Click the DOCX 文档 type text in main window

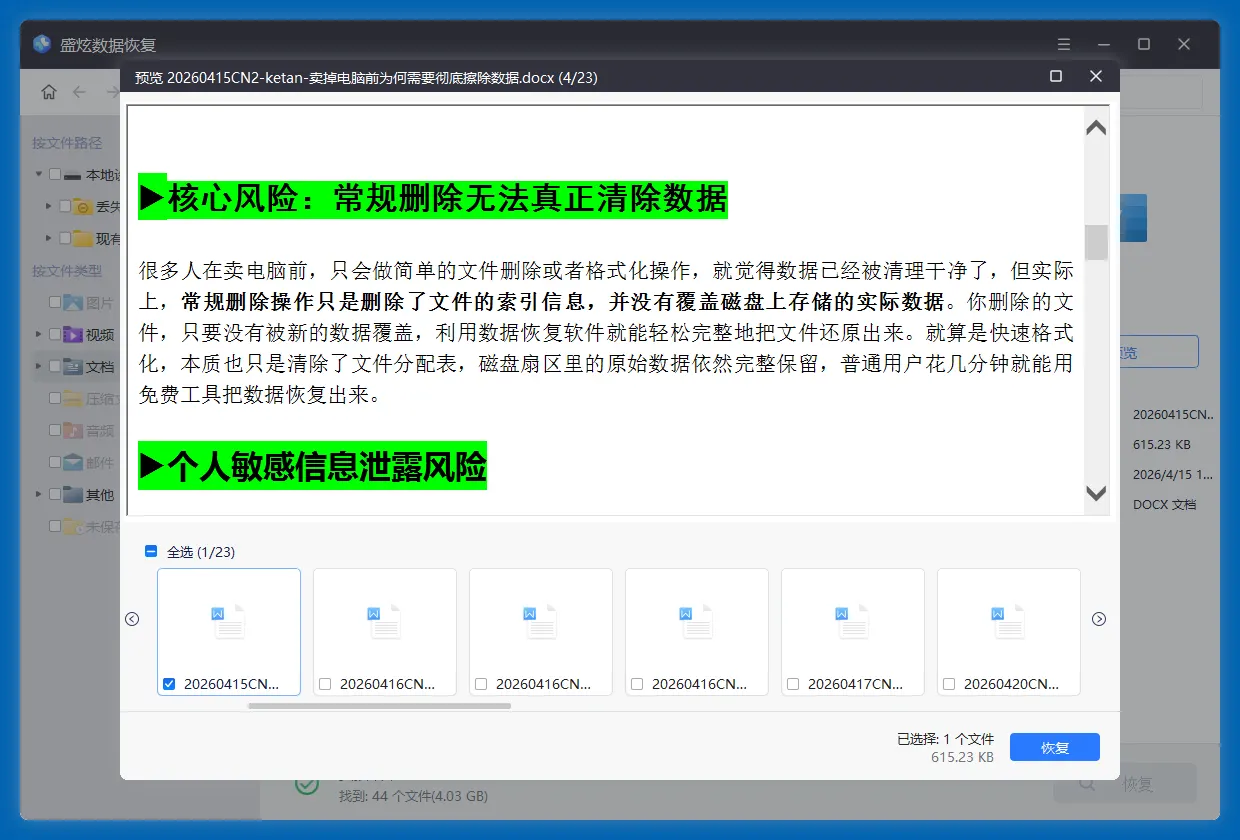click(x=1164, y=505)
